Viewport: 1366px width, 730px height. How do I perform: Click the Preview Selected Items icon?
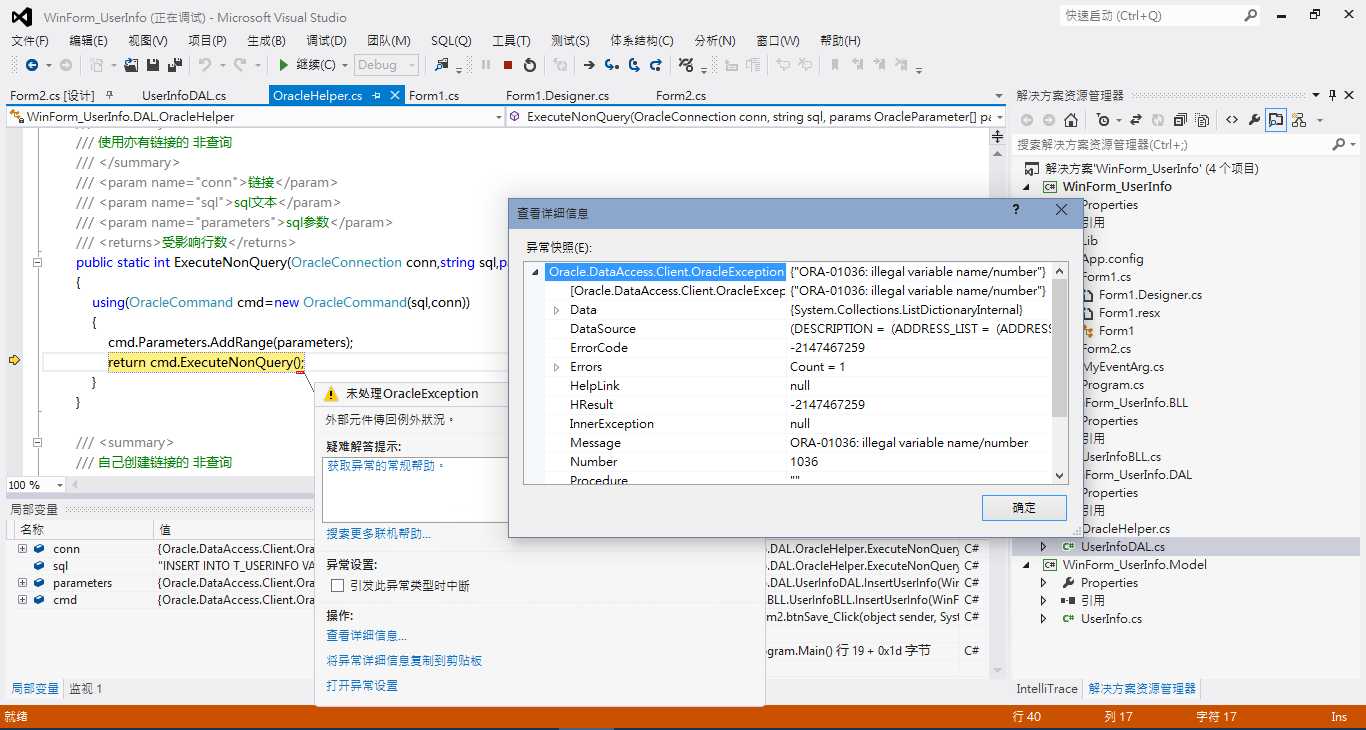click(x=1276, y=120)
